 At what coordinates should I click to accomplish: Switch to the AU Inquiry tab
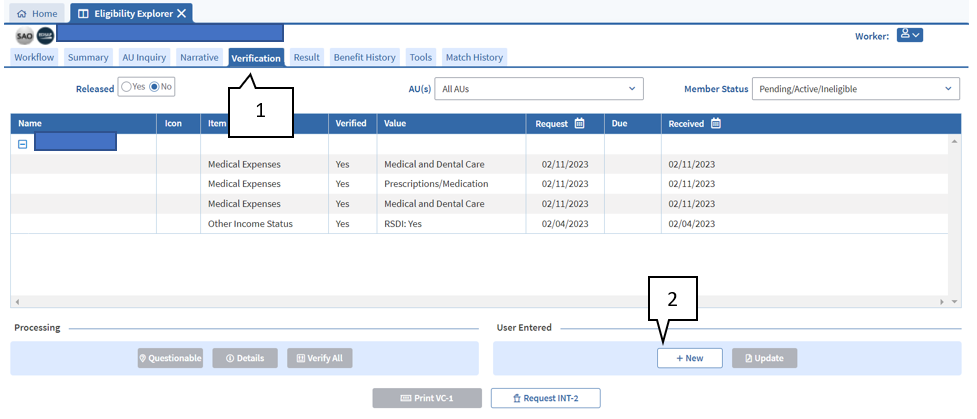[x=144, y=57]
